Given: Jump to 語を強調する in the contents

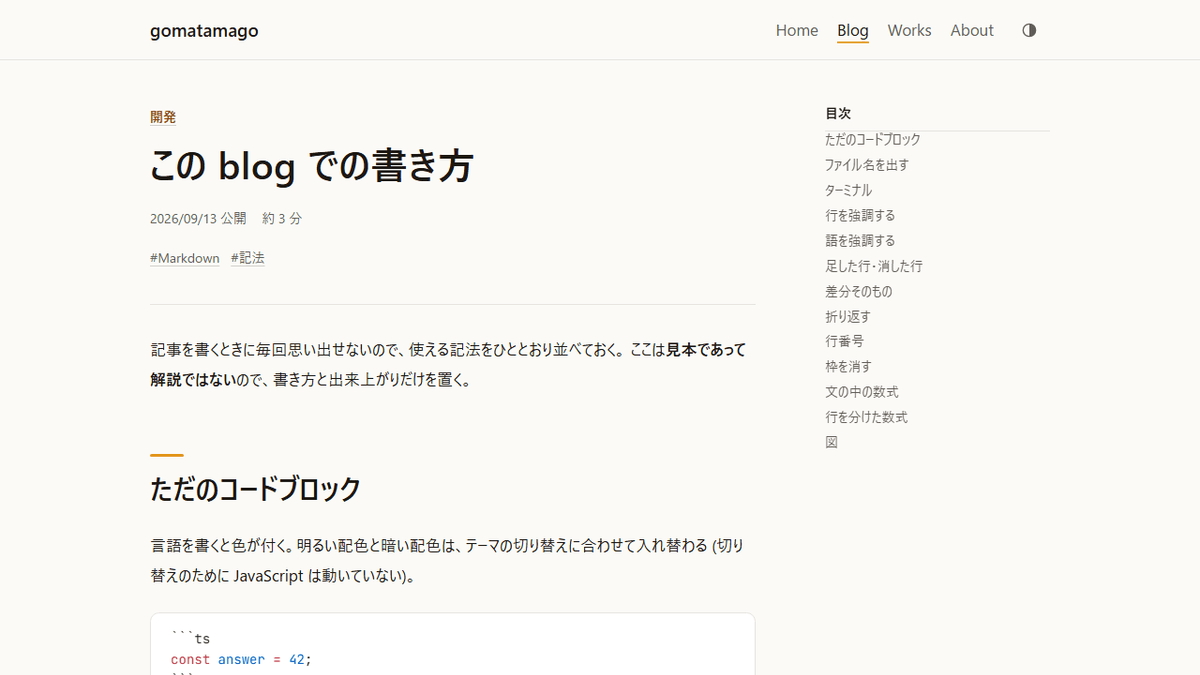Looking at the screenshot, I should coord(860,241).
